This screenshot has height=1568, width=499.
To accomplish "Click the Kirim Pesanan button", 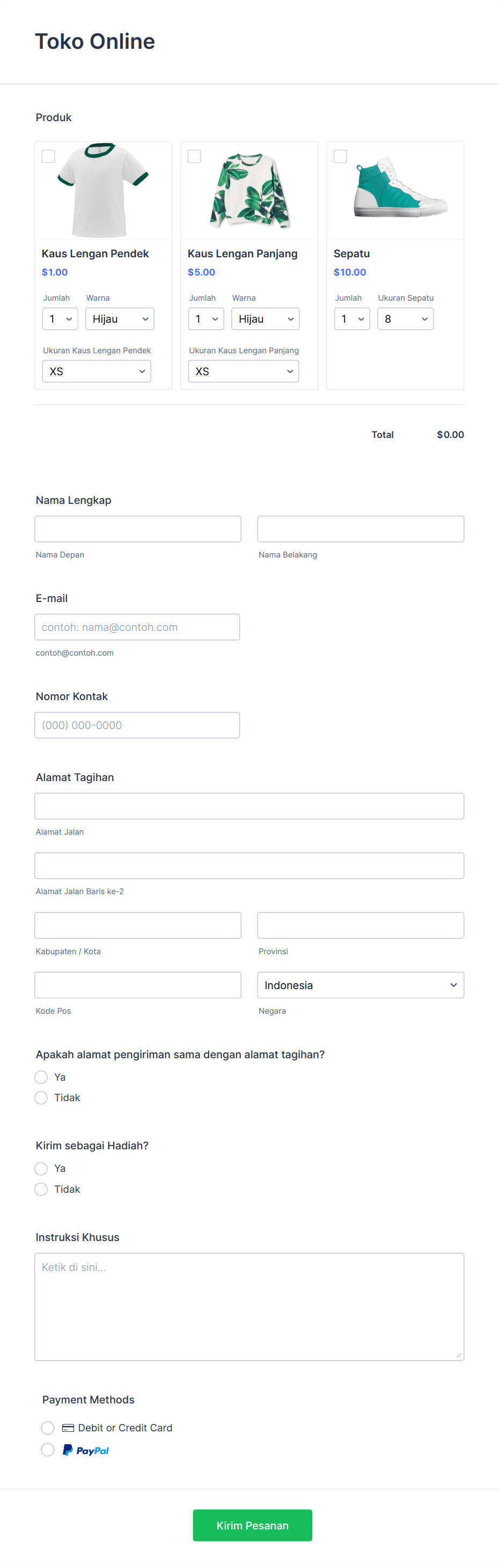I will 252,1525.
